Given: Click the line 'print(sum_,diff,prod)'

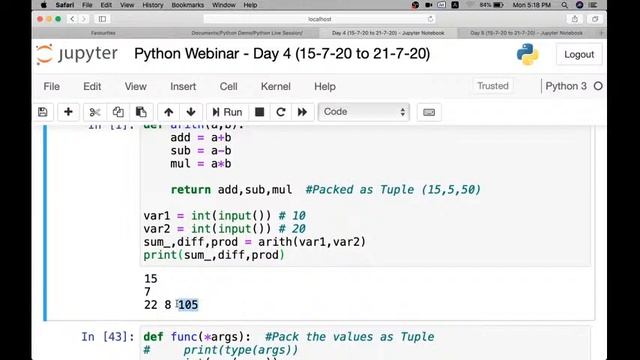Looking at the screenshot, I should (214, 255).
